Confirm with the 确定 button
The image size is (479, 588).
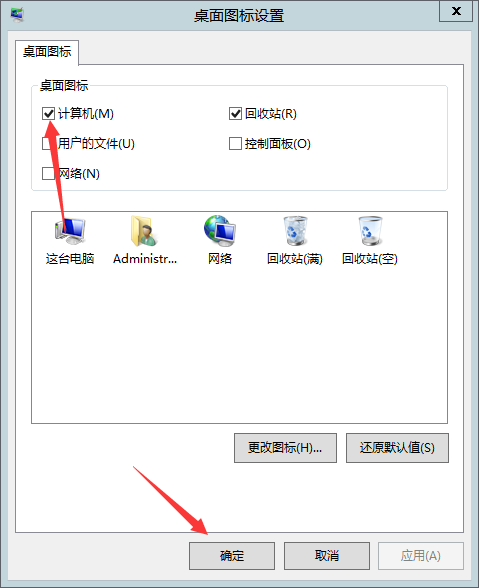232,555
